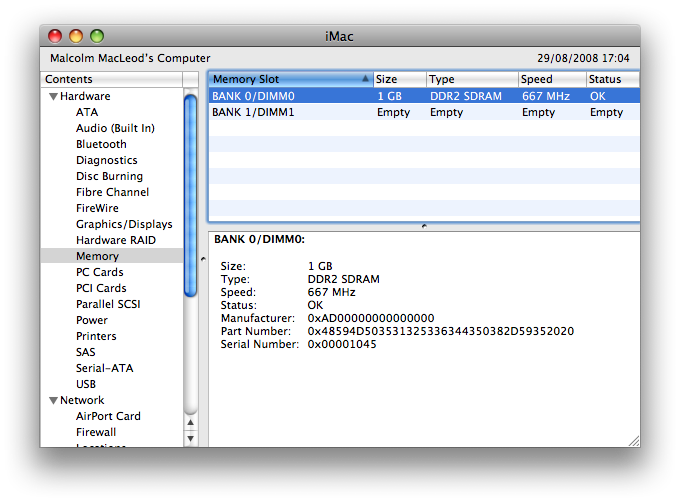Click the Serial Number value 0x00001045
Screen dimensions: 680x502
pos(342,344)
